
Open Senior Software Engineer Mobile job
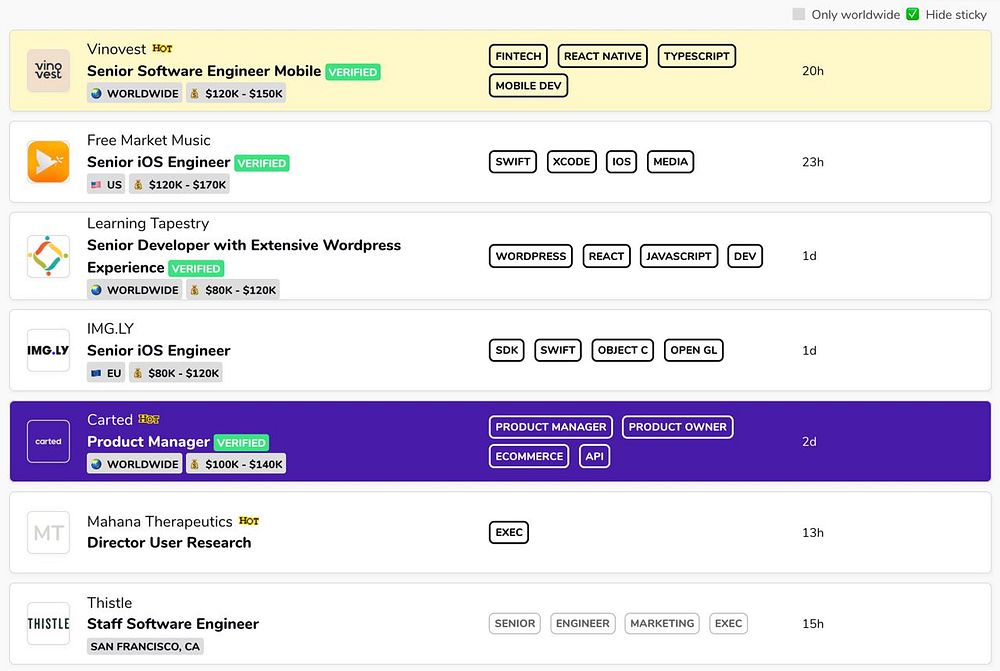pos(204,71)
